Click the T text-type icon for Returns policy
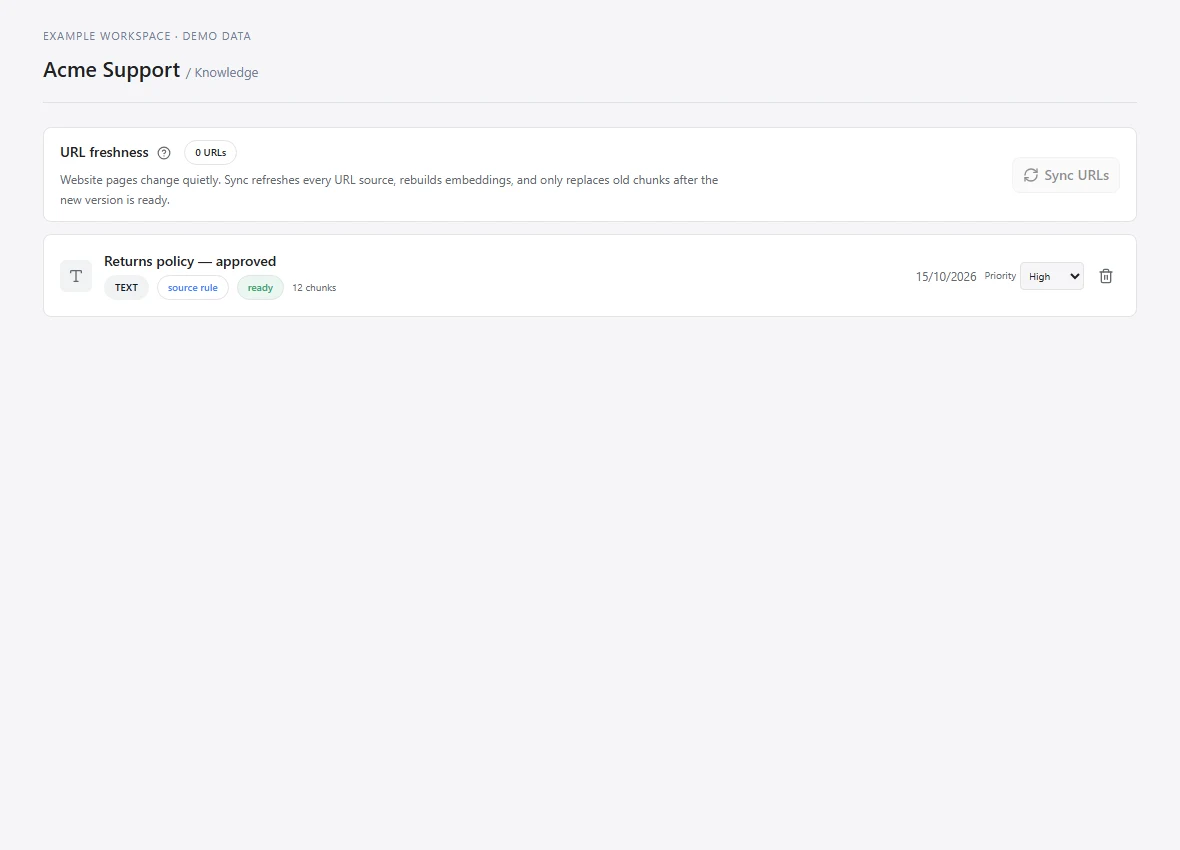 [x=76, y=276]
